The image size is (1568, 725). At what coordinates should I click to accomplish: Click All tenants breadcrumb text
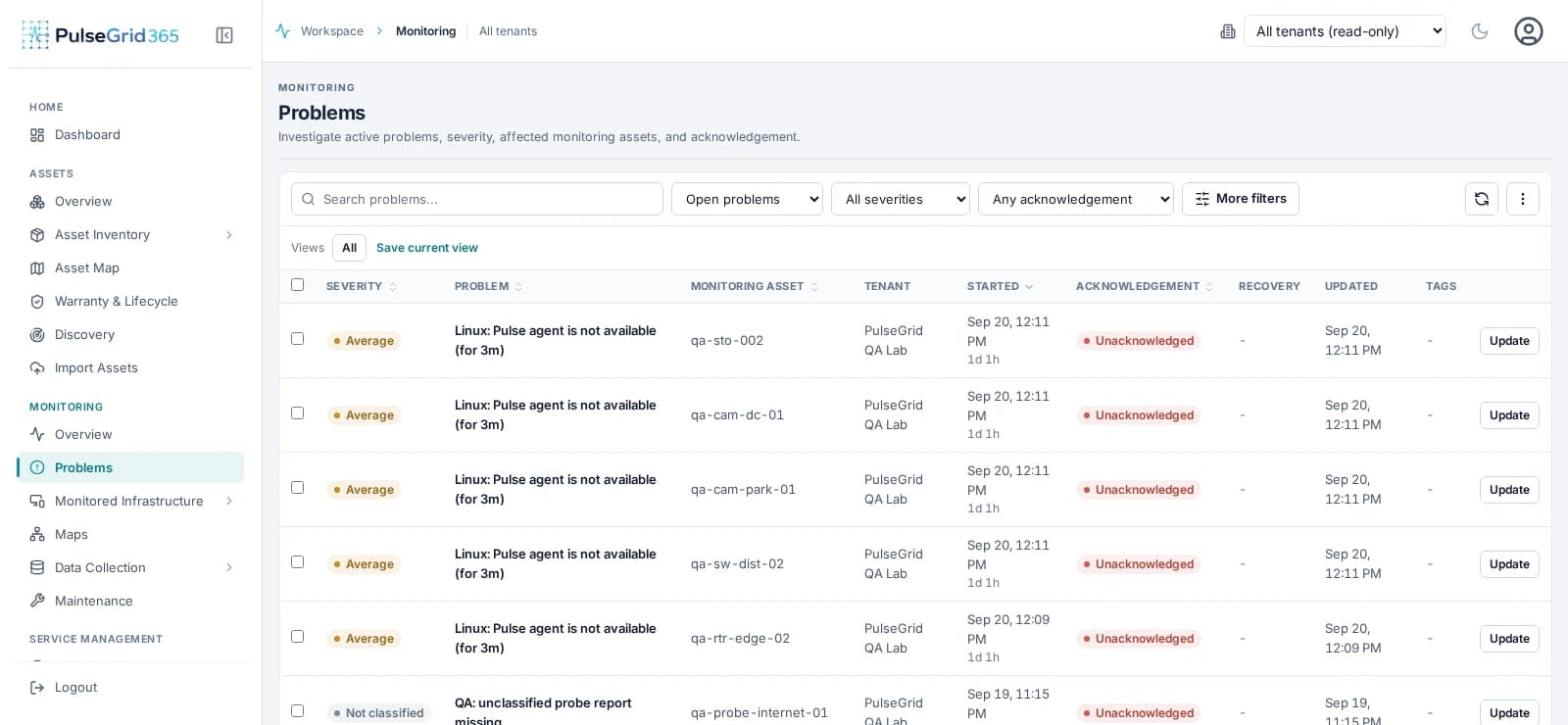click(508, 31)
